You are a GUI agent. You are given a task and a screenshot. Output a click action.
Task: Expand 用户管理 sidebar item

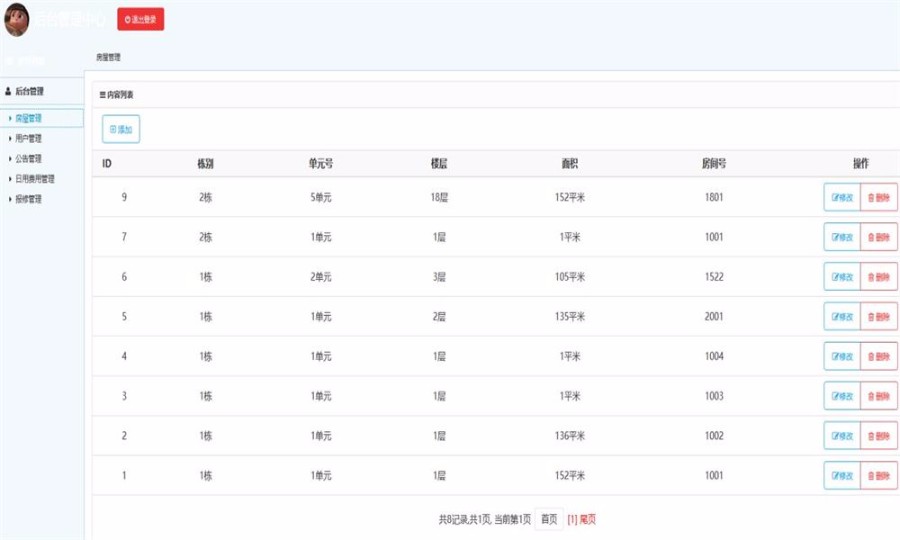tap(28, 138)
